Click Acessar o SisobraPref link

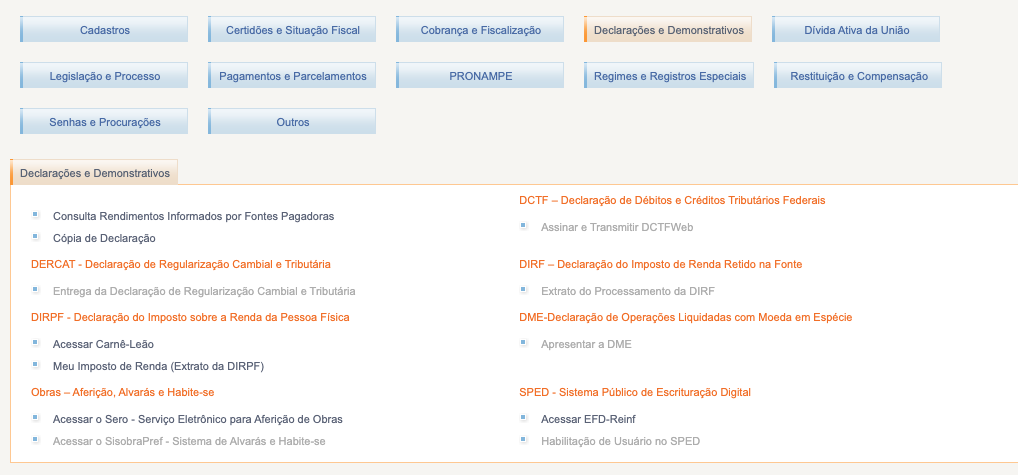point(189,441)
